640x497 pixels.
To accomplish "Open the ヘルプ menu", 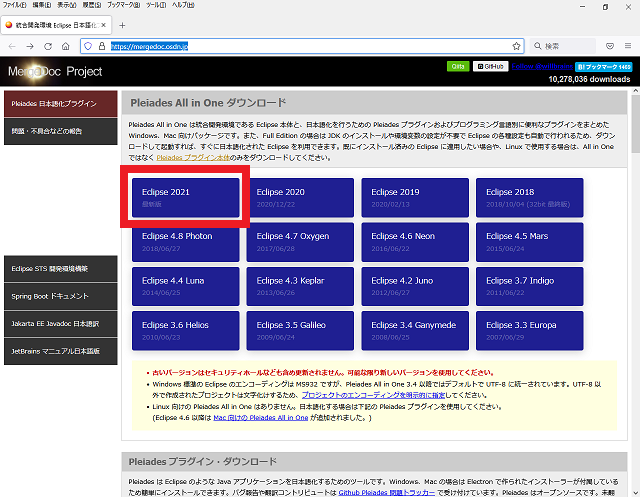I will click(x=183, y=5).
